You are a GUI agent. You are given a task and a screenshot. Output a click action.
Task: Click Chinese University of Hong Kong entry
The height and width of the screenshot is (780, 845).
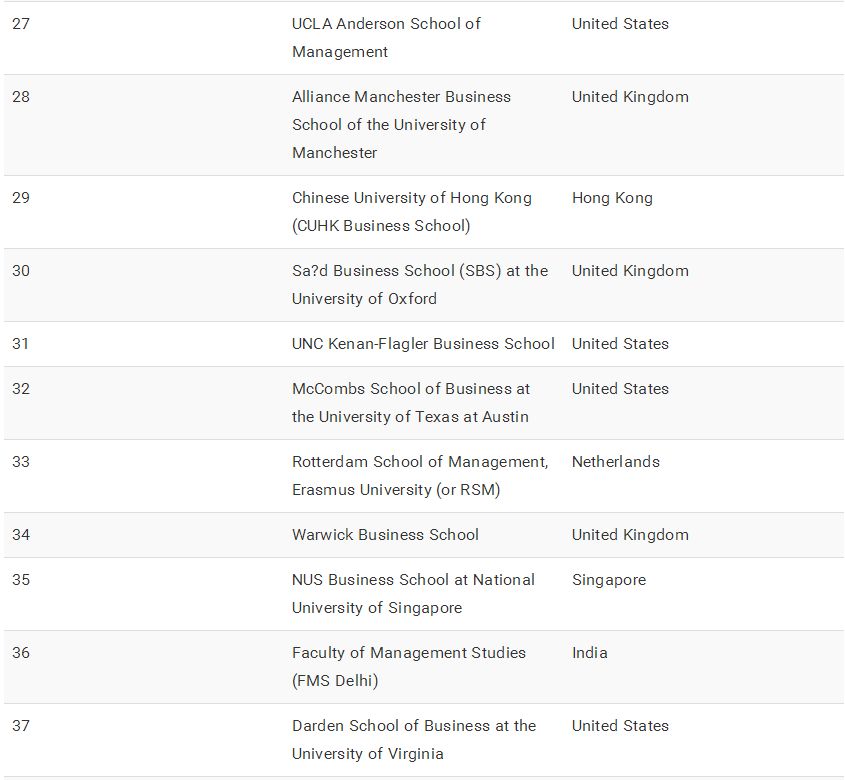pos(411,212)
